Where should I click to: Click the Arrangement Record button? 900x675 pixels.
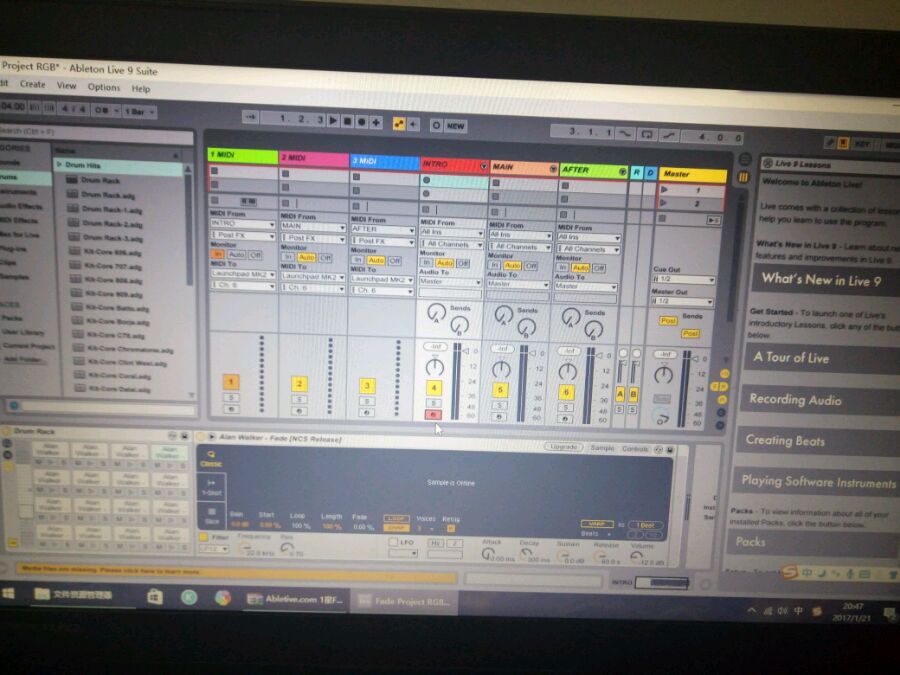362,122
